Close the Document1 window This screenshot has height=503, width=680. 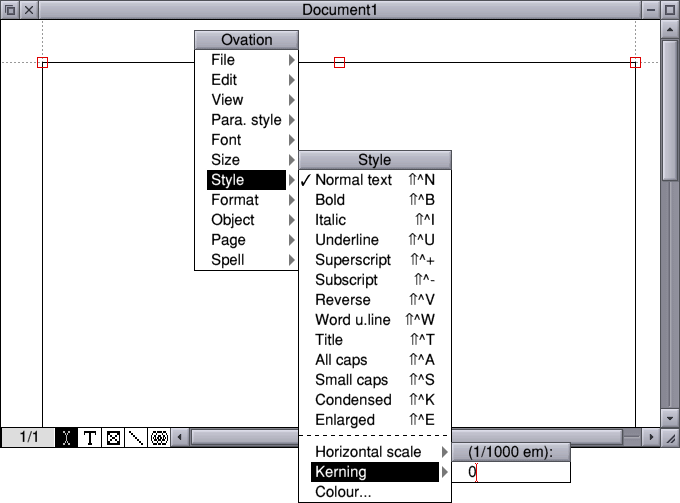(29, 10)
